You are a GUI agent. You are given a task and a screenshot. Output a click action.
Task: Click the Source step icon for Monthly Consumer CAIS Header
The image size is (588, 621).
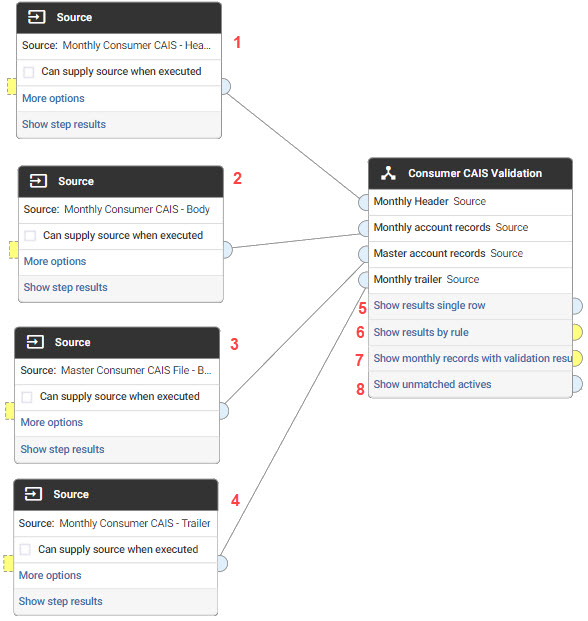pyautogui.click(x=36, y=17)
